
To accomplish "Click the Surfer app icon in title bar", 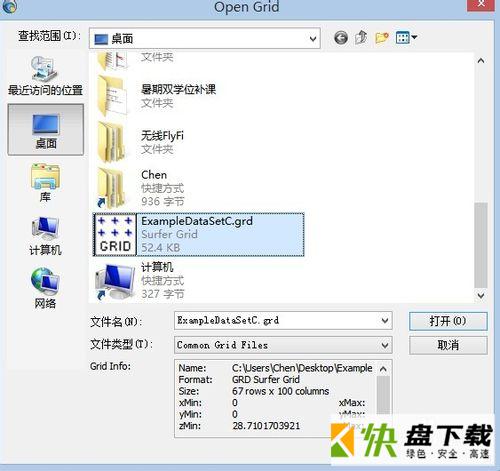I will [x=9, y=7].
